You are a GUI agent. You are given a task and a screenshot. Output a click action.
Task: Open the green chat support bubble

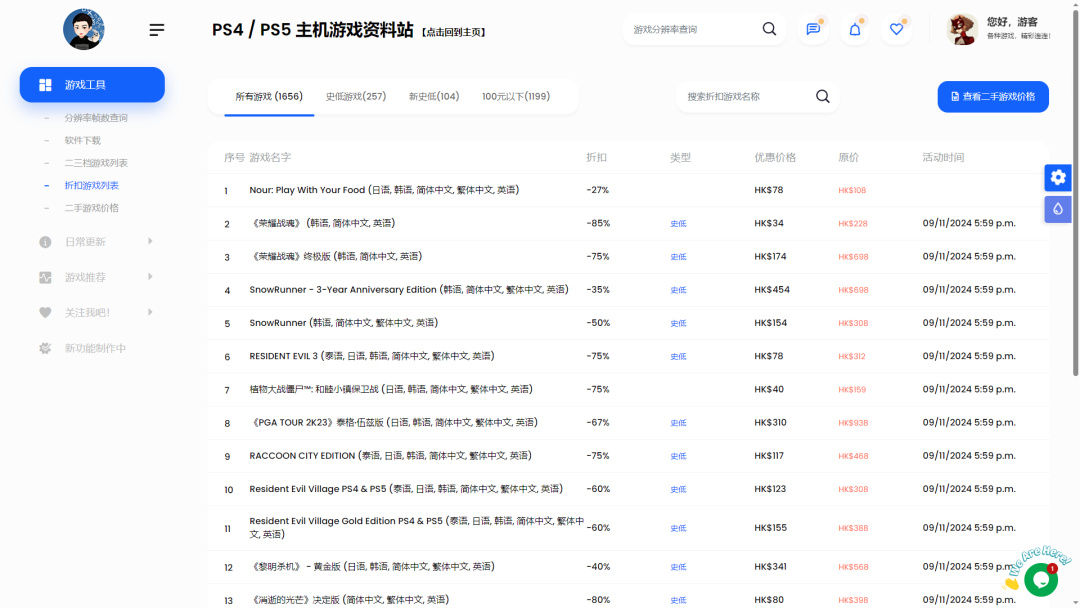(1041, 579)
